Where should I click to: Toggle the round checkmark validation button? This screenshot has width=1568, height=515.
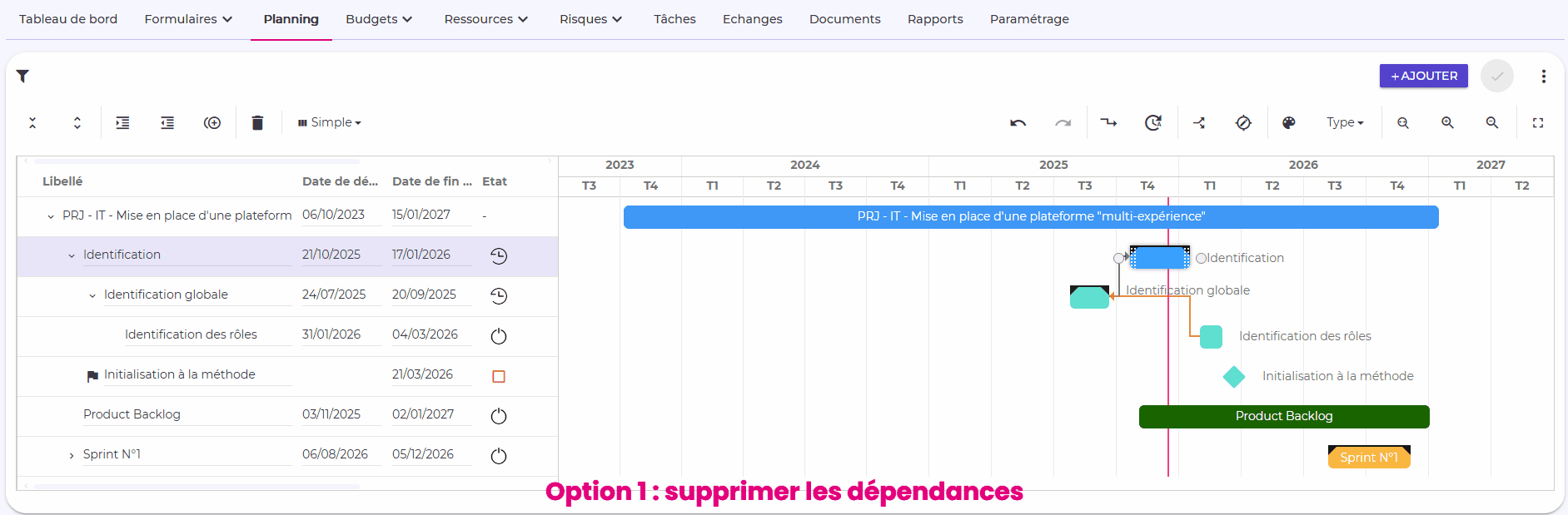[1496, 77]
